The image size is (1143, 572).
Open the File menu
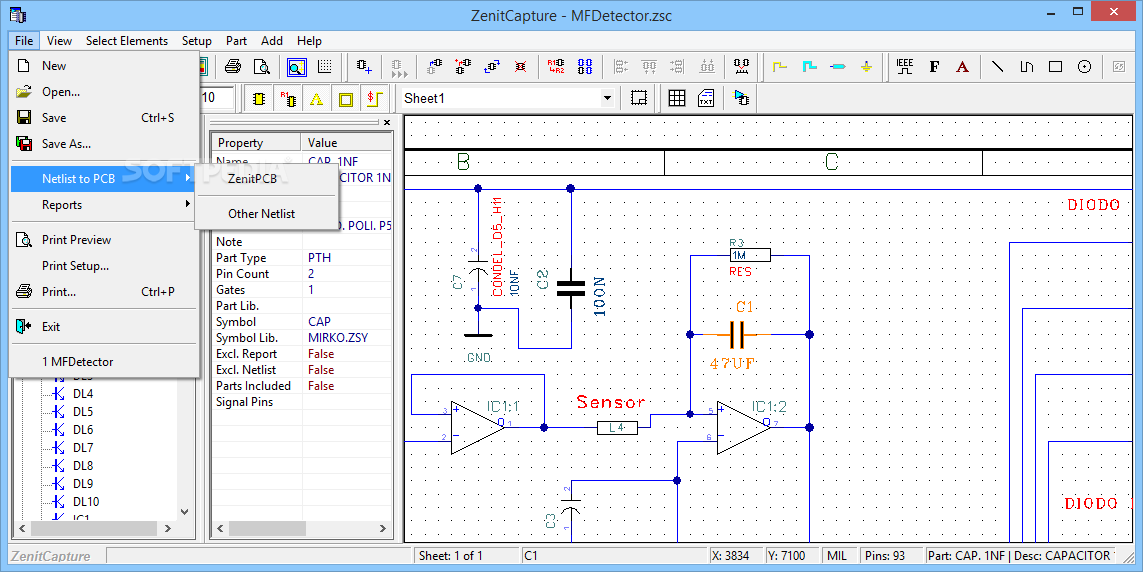click(23, 41)
